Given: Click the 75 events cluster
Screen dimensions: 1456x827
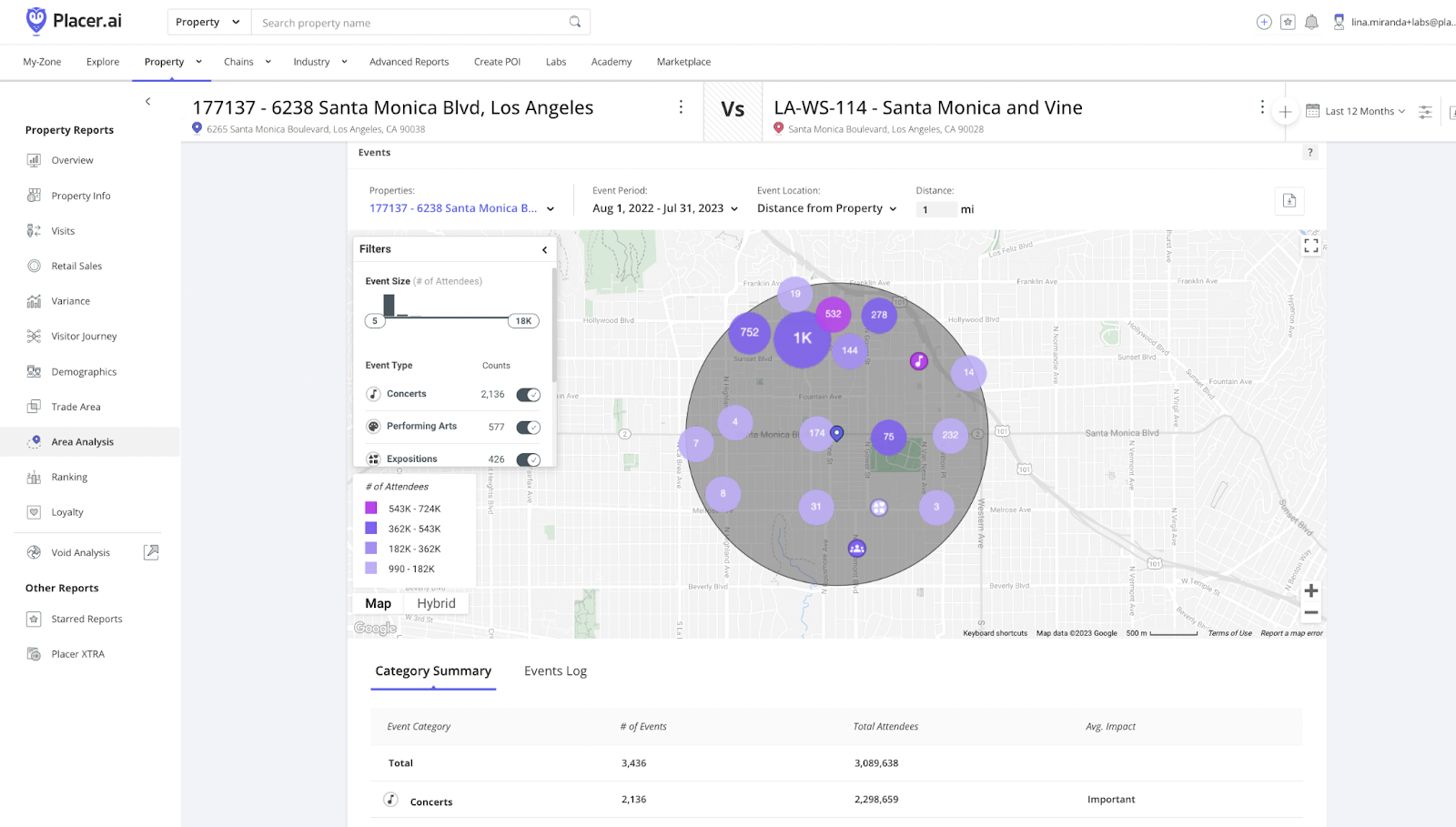Looking at the screenshot, I should (x=889, y=437).
